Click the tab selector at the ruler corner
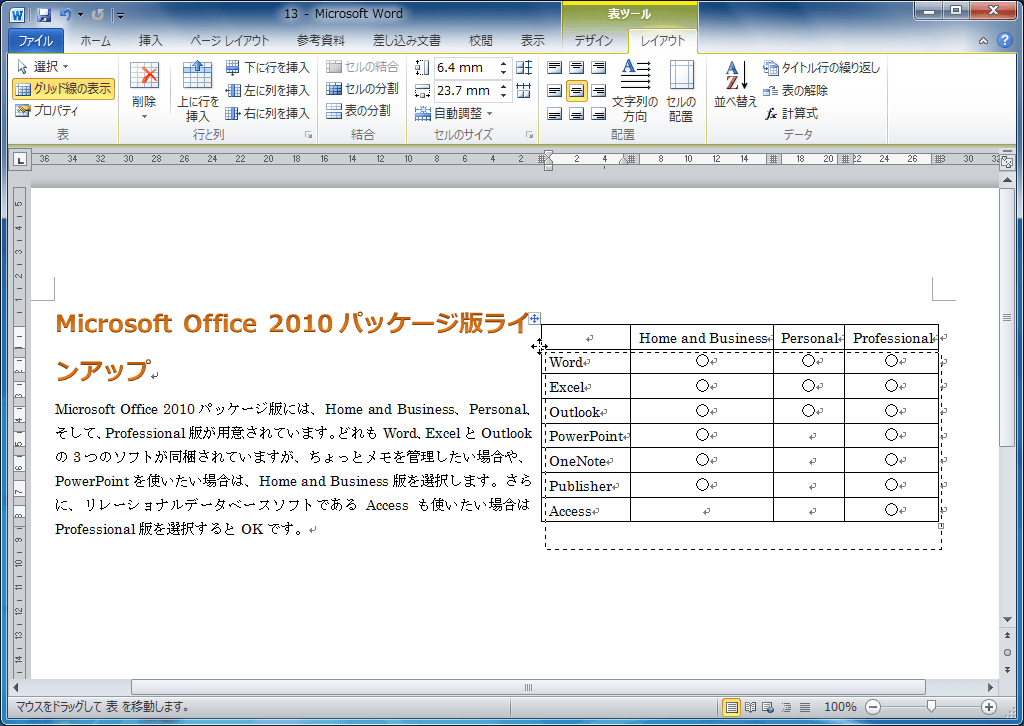This screenshot has height=726, width=1024. coord(20,159)
